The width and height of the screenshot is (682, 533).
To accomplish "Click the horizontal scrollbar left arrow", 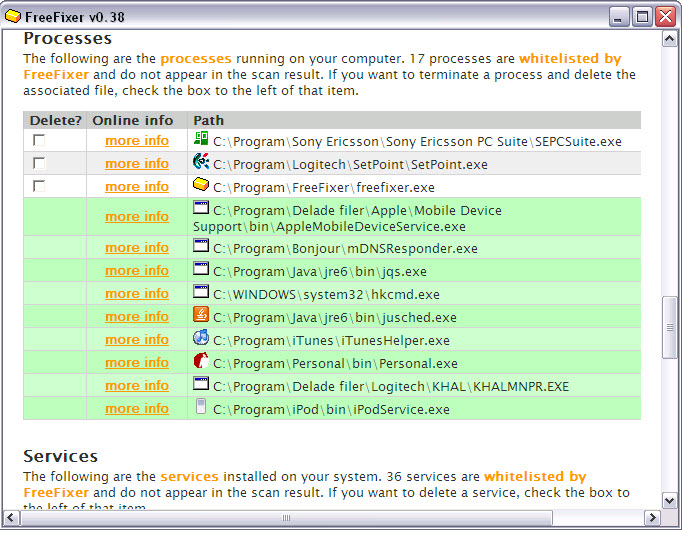I will coord(12,518).
